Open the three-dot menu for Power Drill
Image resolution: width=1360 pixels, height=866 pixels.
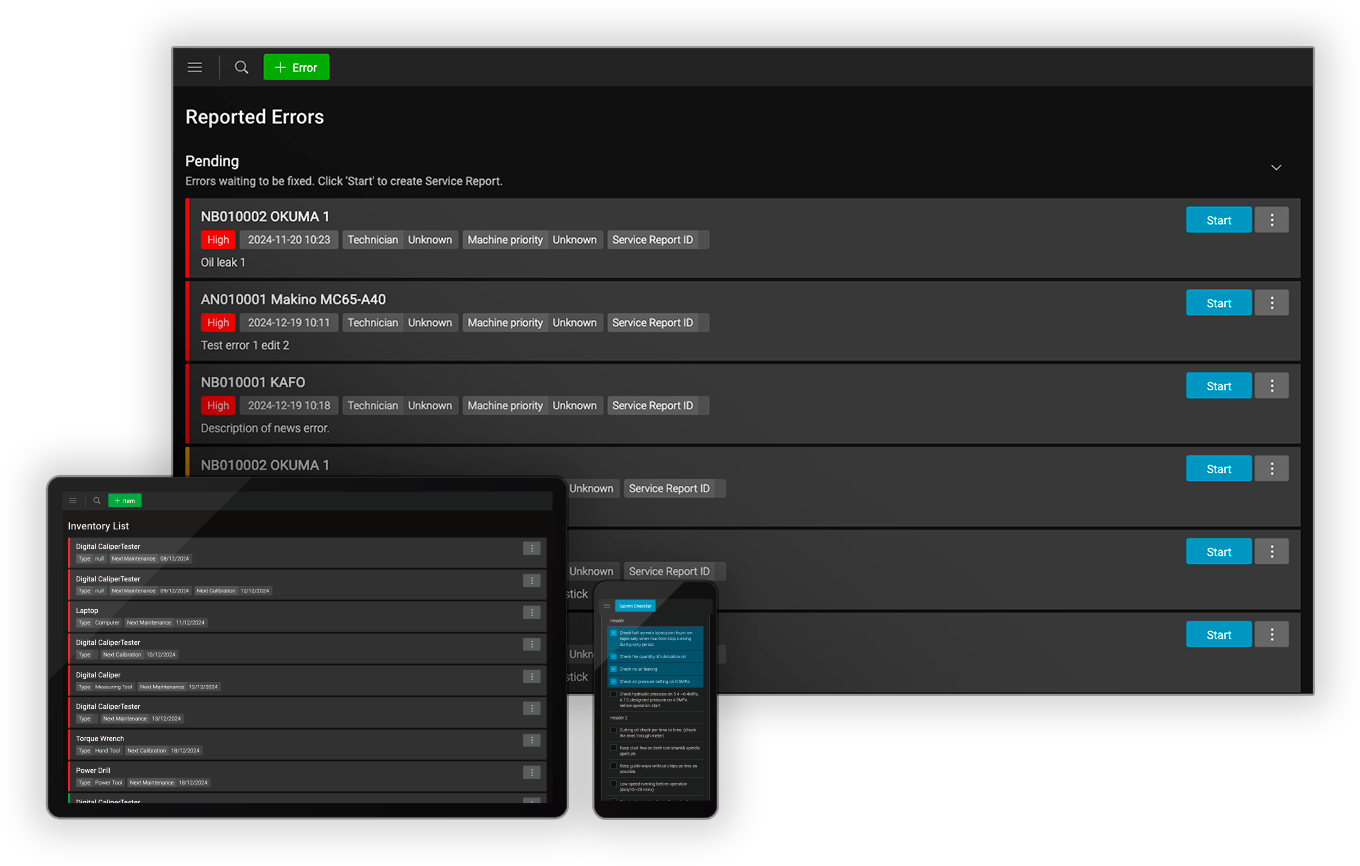(x=532, y=772)
